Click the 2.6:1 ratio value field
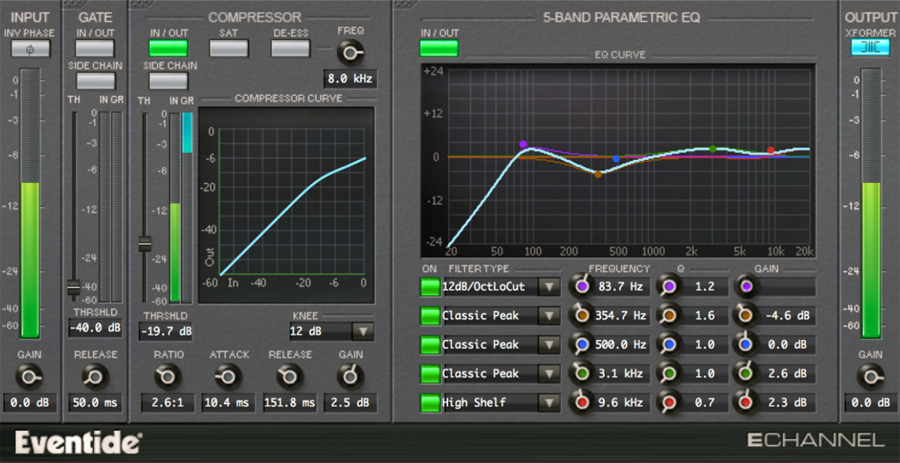 pyautogui.click(x=168, y=403)
